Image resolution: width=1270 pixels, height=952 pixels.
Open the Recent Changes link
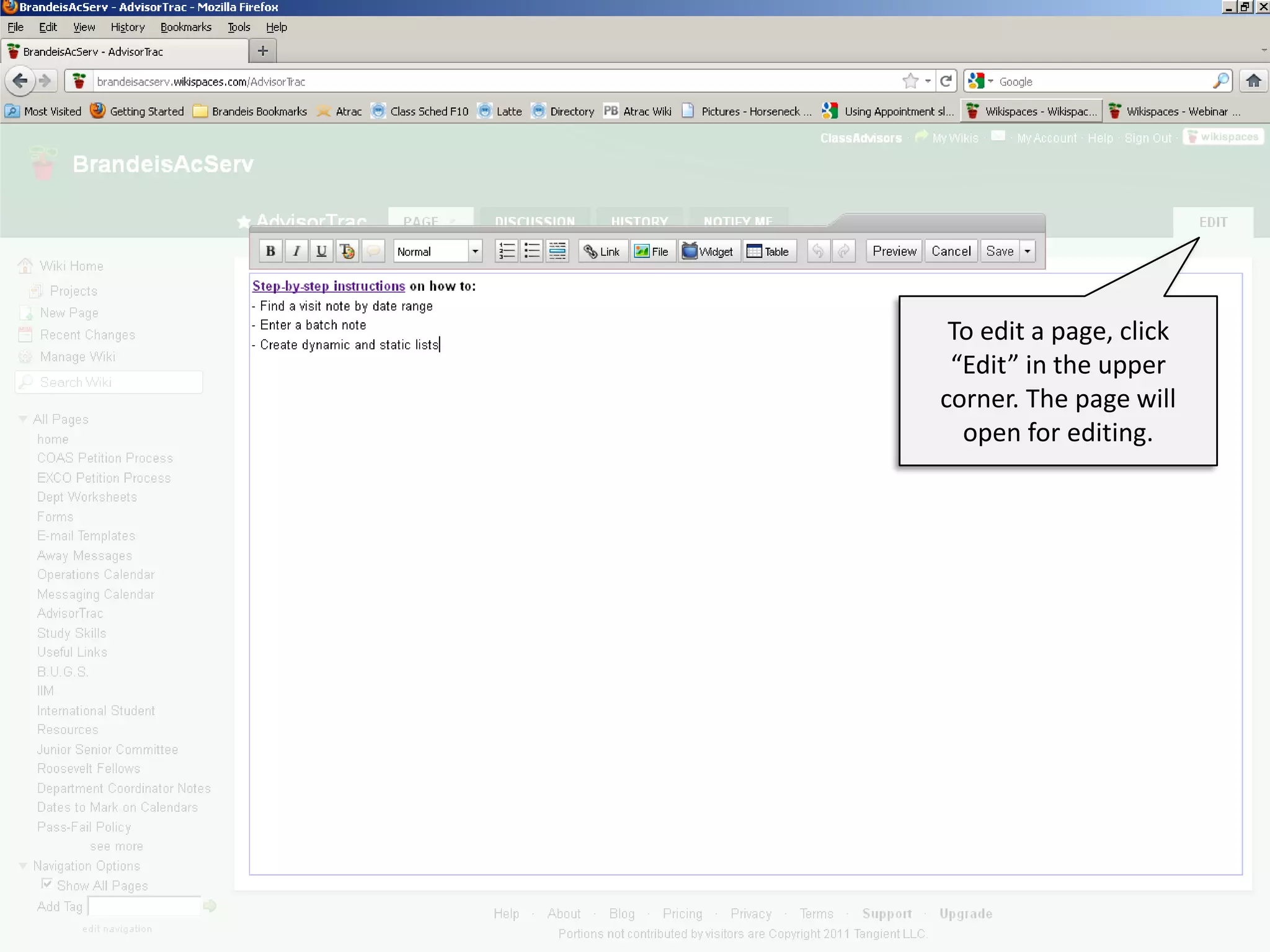pos(87,335)
